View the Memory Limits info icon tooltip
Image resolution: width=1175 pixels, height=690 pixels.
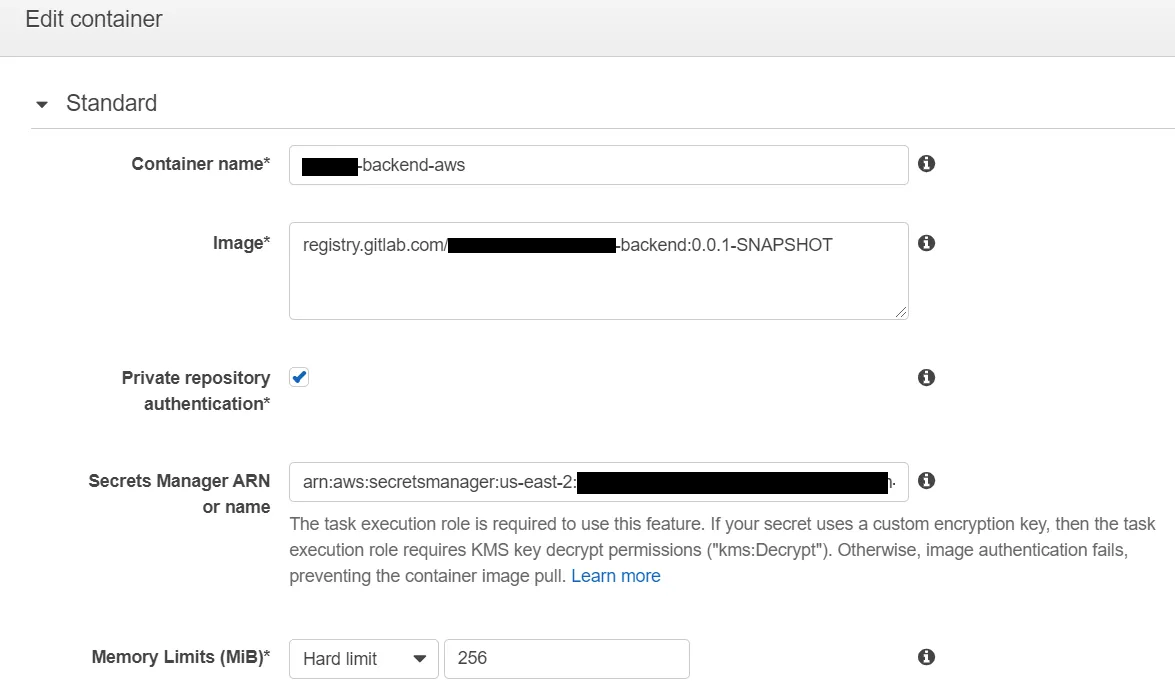point(926,657)
